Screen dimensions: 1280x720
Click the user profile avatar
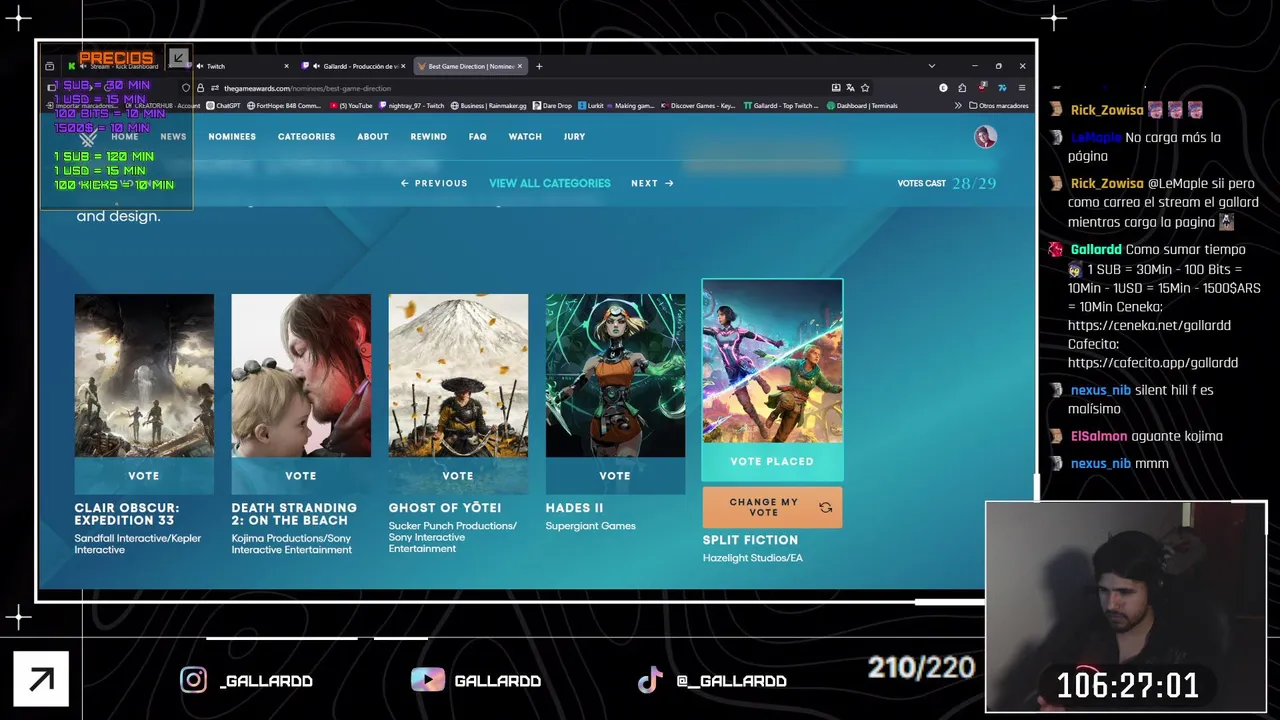(985, 137)
